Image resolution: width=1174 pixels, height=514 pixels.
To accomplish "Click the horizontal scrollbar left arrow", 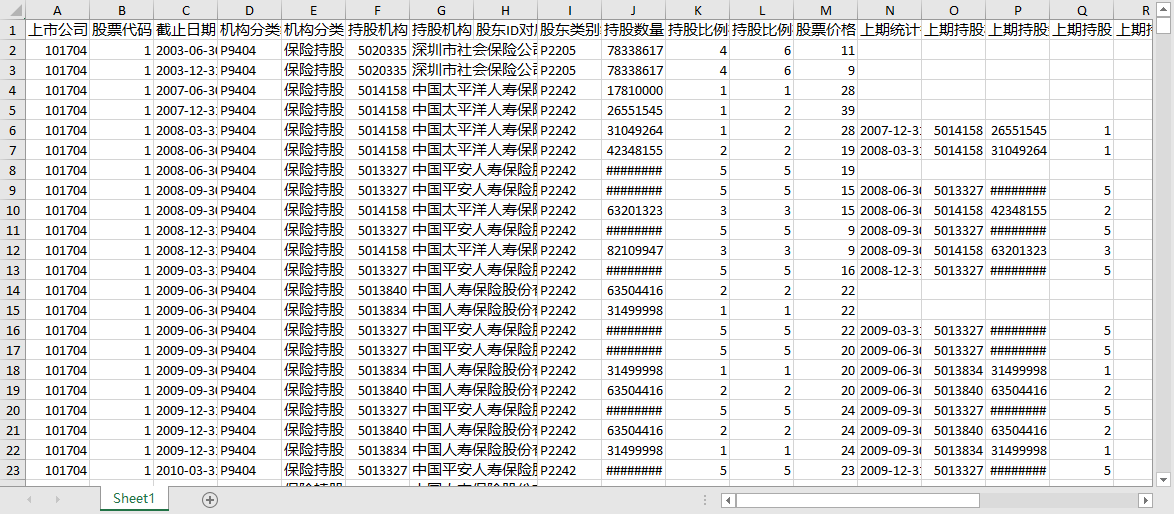I will (x=727, y=499).
